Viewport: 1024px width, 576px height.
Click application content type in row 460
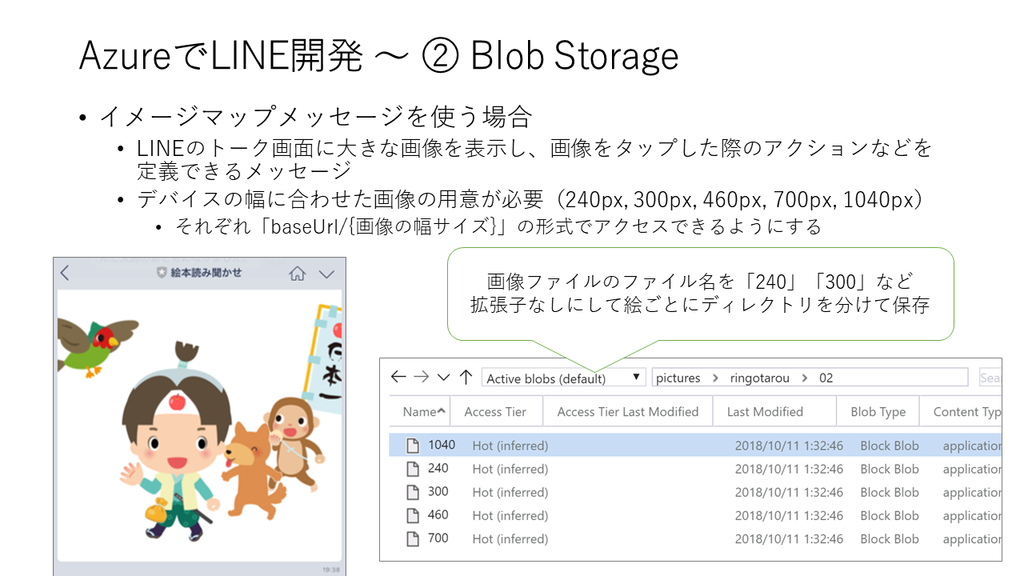[972, 516]
